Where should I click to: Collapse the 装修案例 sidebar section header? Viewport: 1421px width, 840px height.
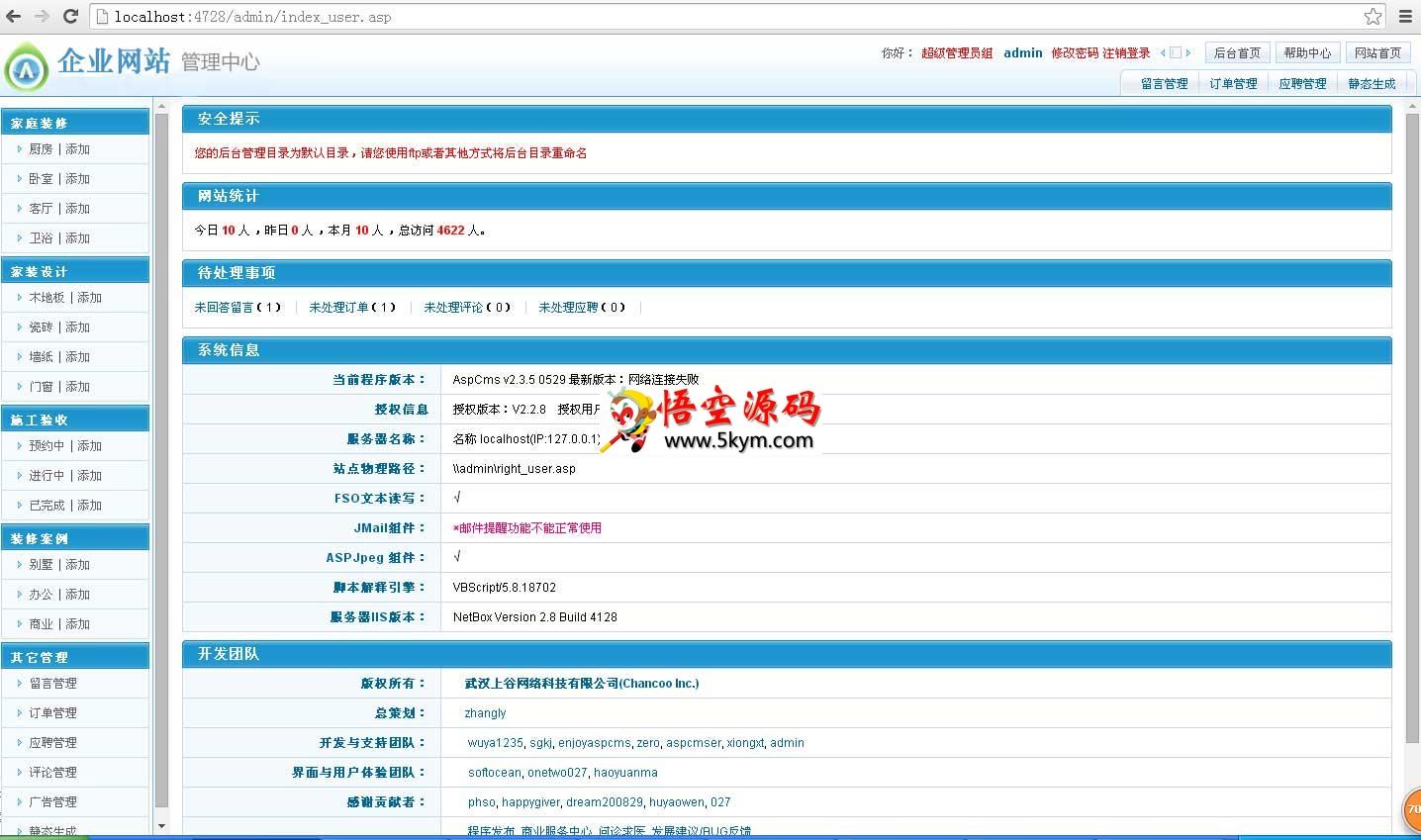tap(75, 538)
